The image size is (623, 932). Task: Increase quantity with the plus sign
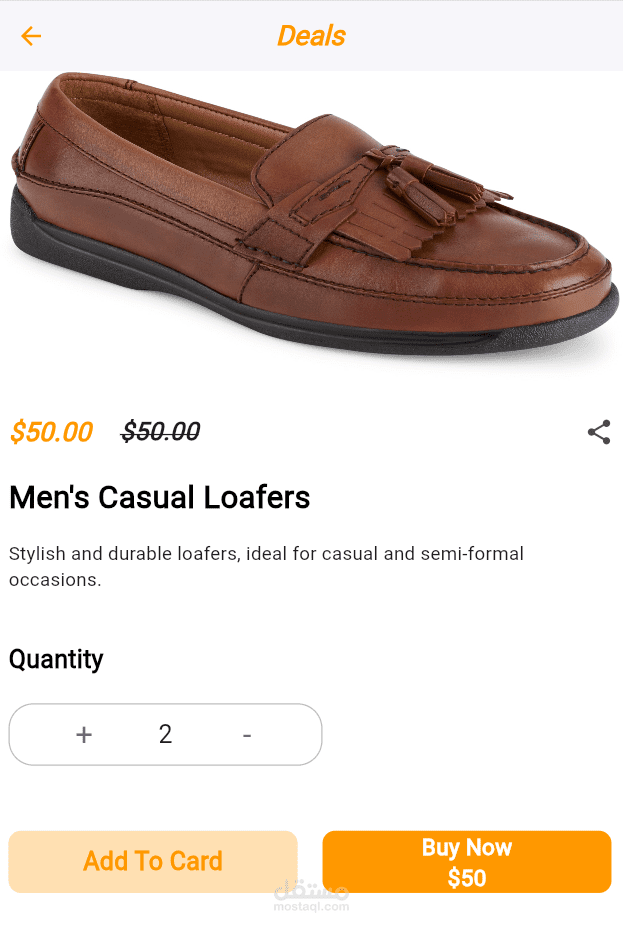84,735
